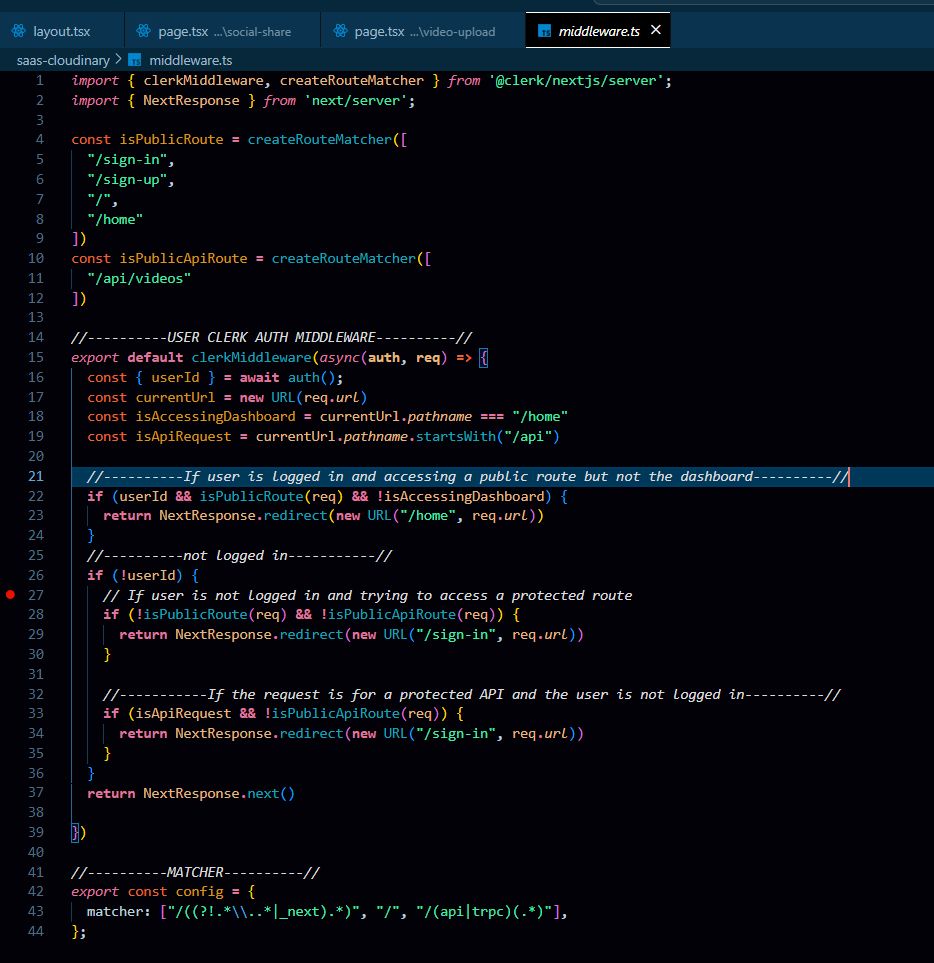Click the React icon on social-share page.tsx tab
Image resolution: width=934 pixels, height=963 pixels.
(x=143, y=31)
